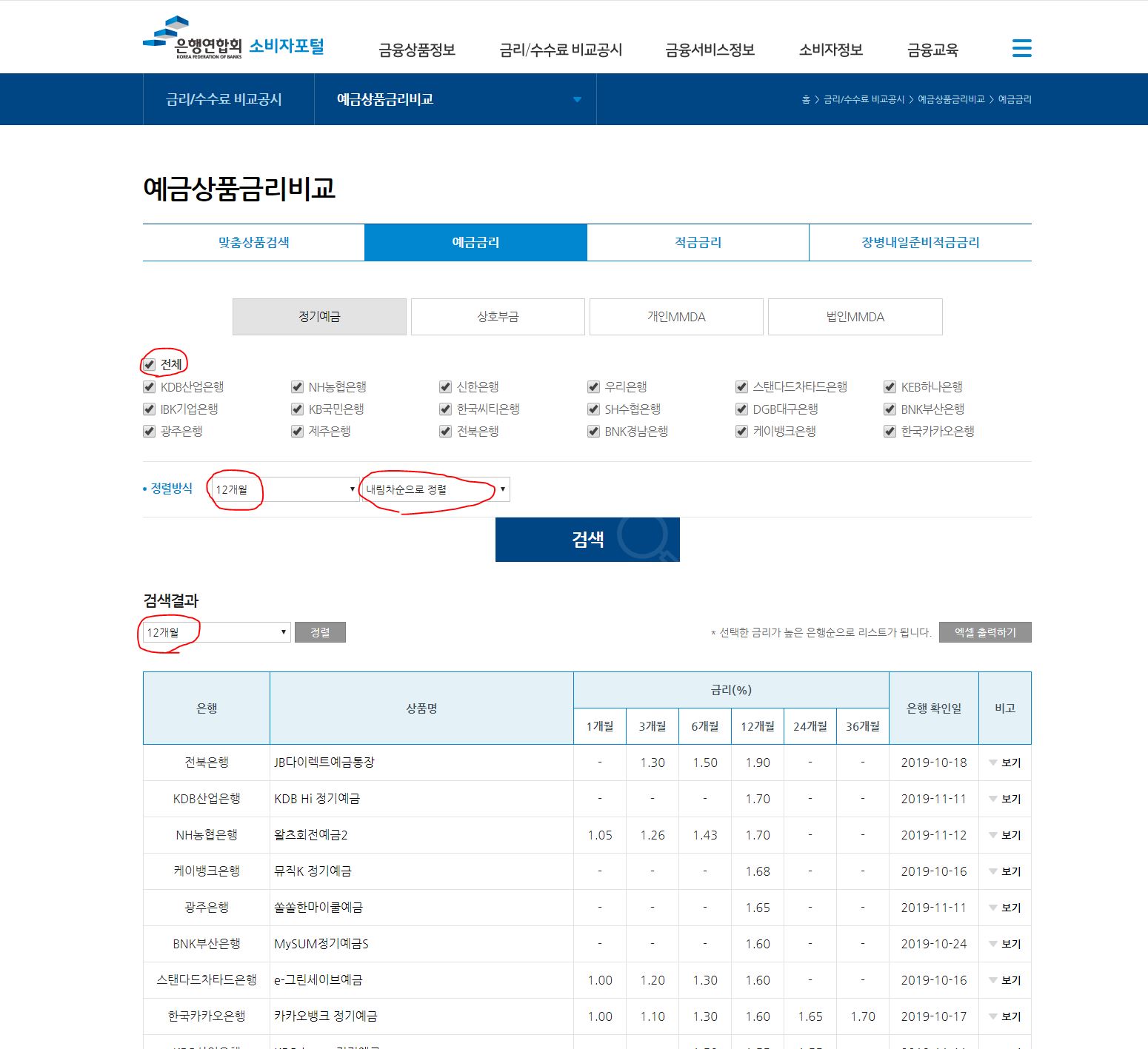Expand the 보기 arrow for 전북은행 row
Image resolution: width=1148 pixels, height=1049 pixels.
click(1004, 763)
